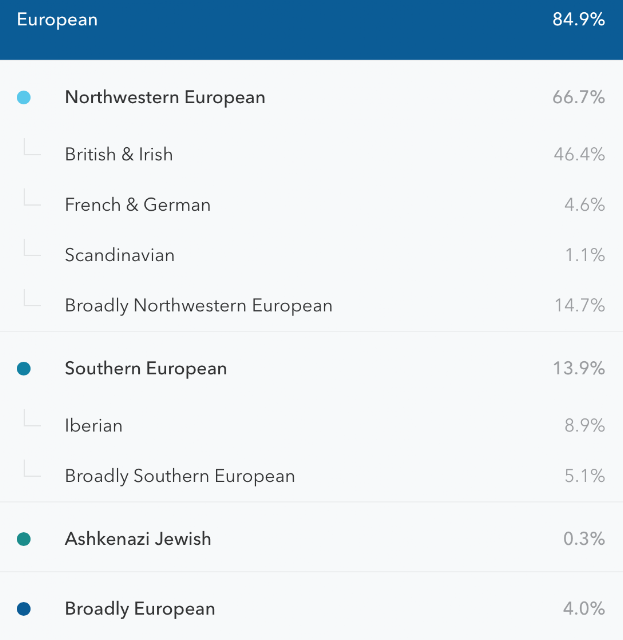Click the dark blue Broadly European dot
Image resolution: width=623 pixels, height=640 pixels.
point(24,609)
